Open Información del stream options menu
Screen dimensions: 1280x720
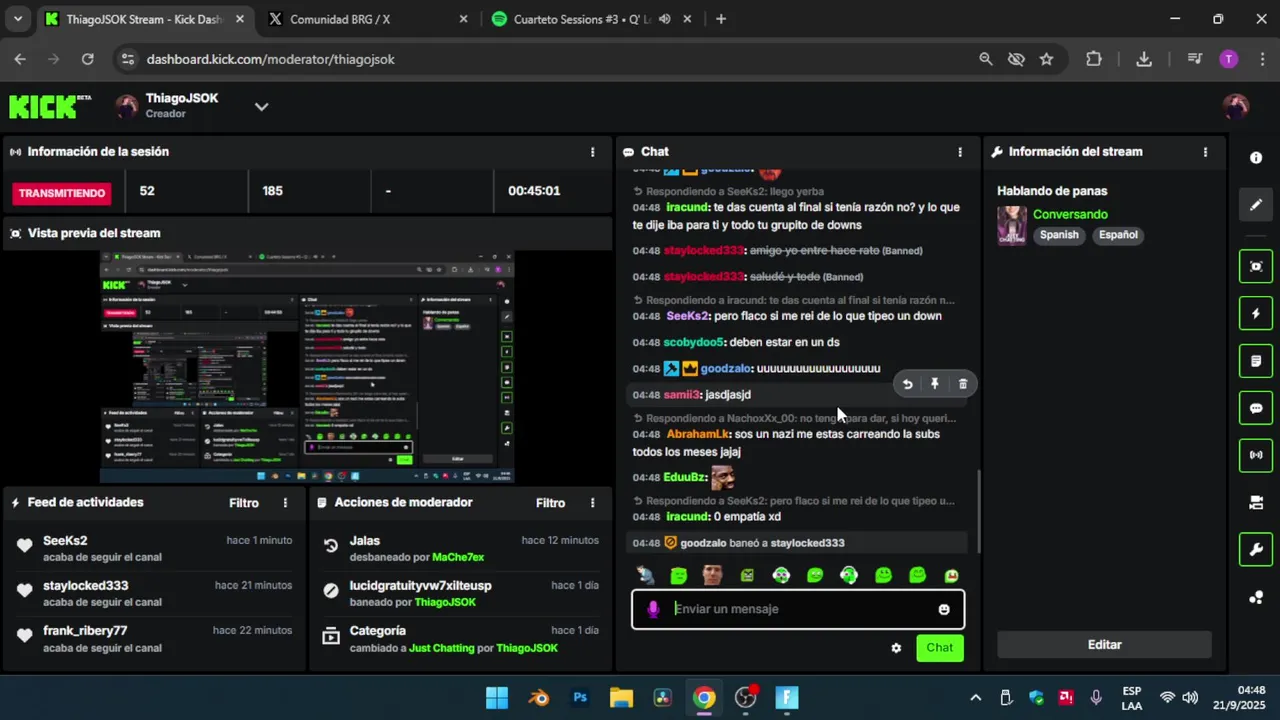[x=1205, y=152]
